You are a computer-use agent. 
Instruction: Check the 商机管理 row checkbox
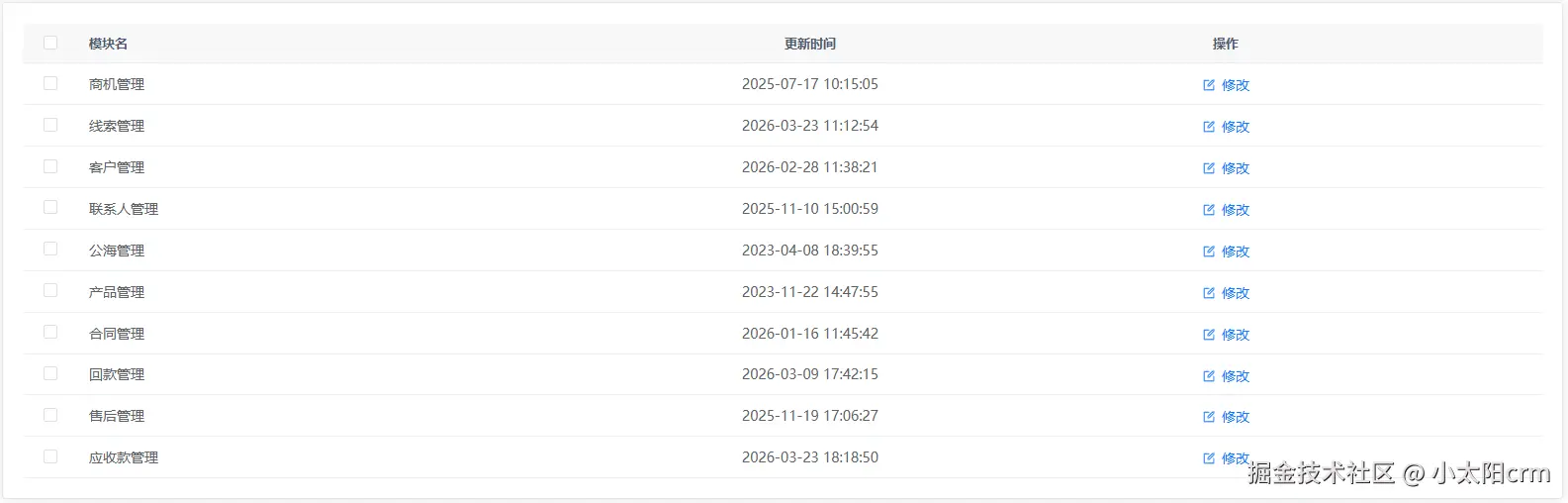tap(50, 84)
